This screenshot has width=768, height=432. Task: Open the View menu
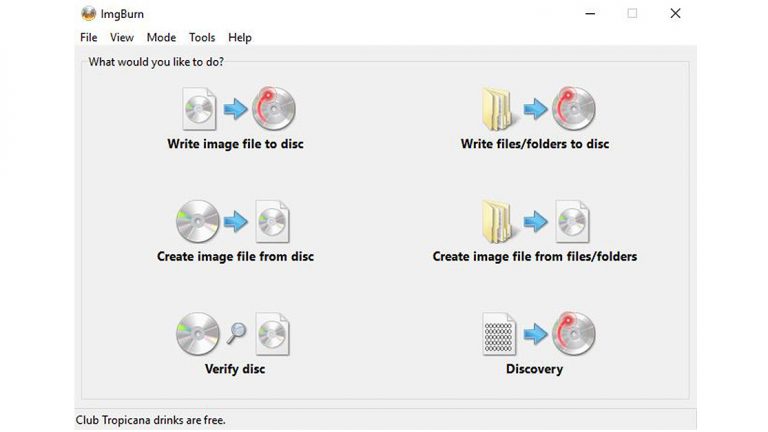[x=121, y=38]
